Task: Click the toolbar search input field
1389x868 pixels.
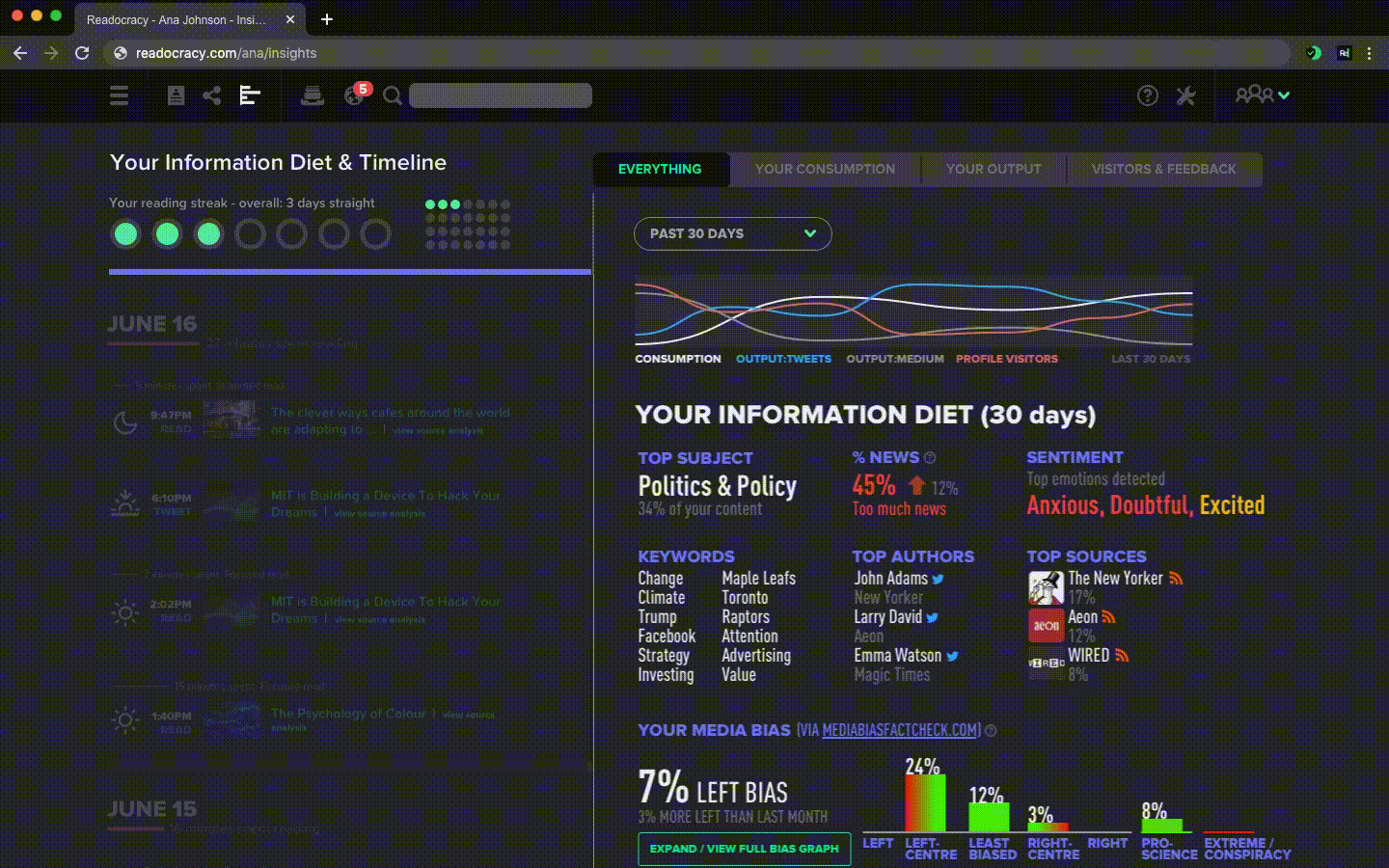Action: coord(501,95)
